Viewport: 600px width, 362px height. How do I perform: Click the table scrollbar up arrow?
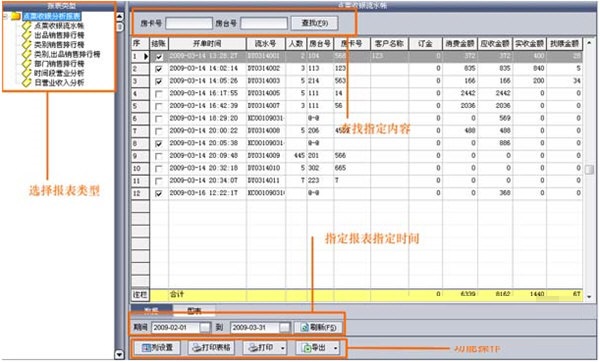[590, 43]
